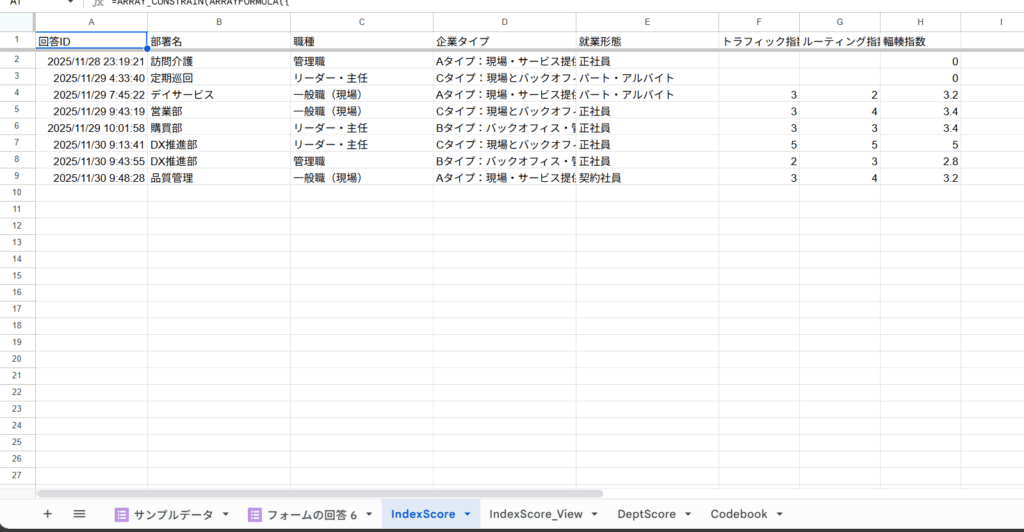1024x532 pixels.
Task: Click the horizontal scrollbar at the bottom
Action: click(x=320, y=493)
